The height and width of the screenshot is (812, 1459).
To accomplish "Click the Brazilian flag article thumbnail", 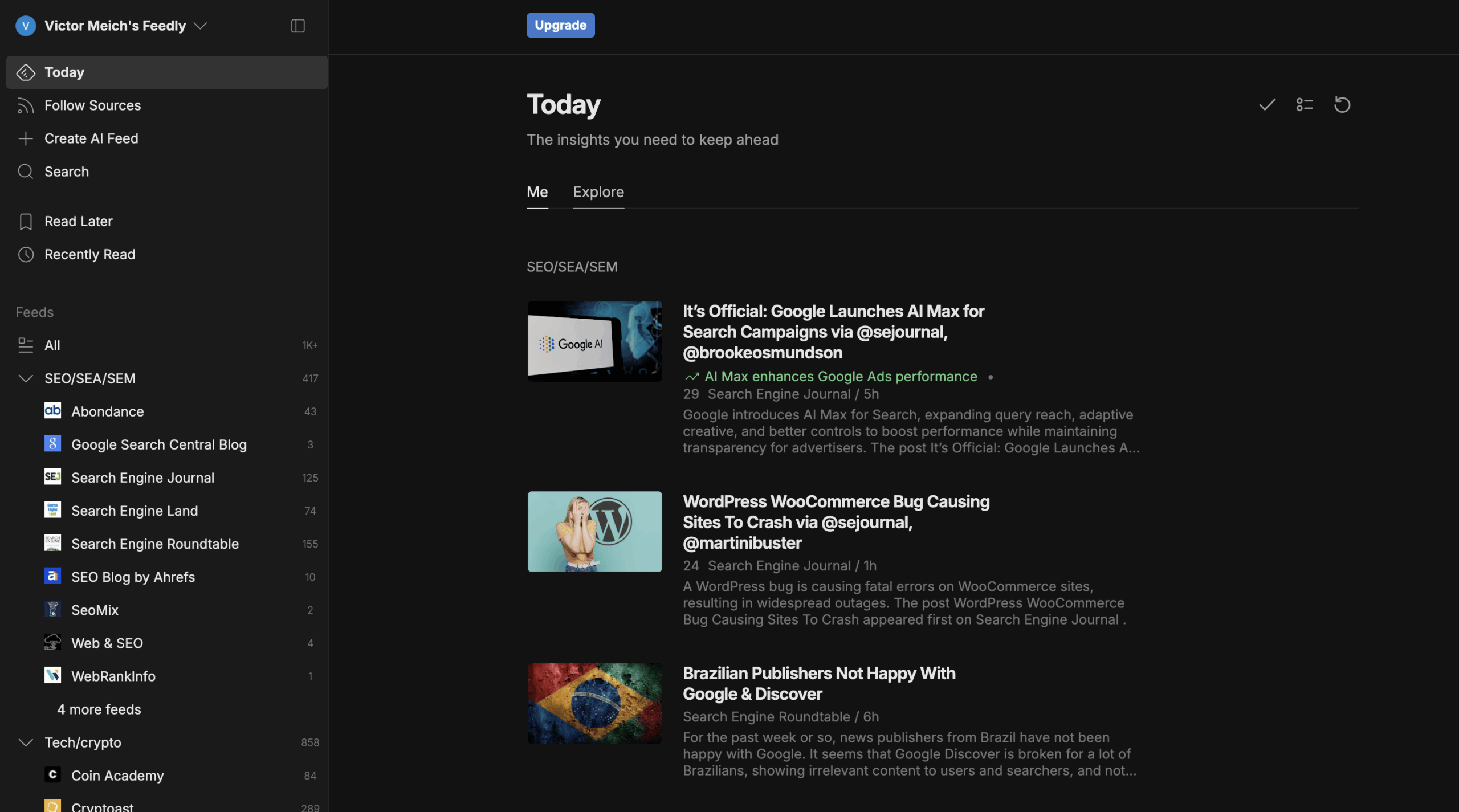I will pos(594,703).
